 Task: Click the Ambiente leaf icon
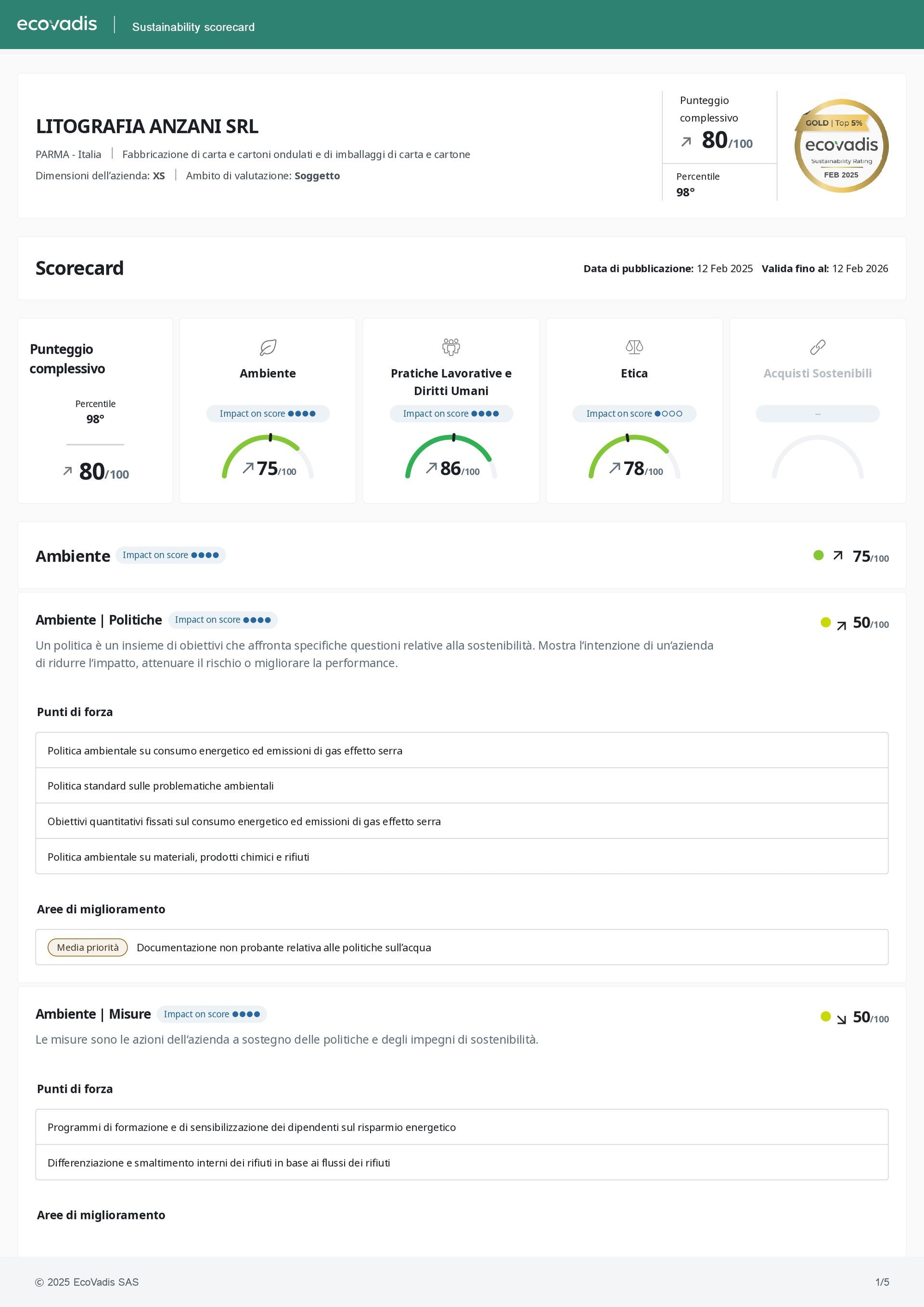268,346
